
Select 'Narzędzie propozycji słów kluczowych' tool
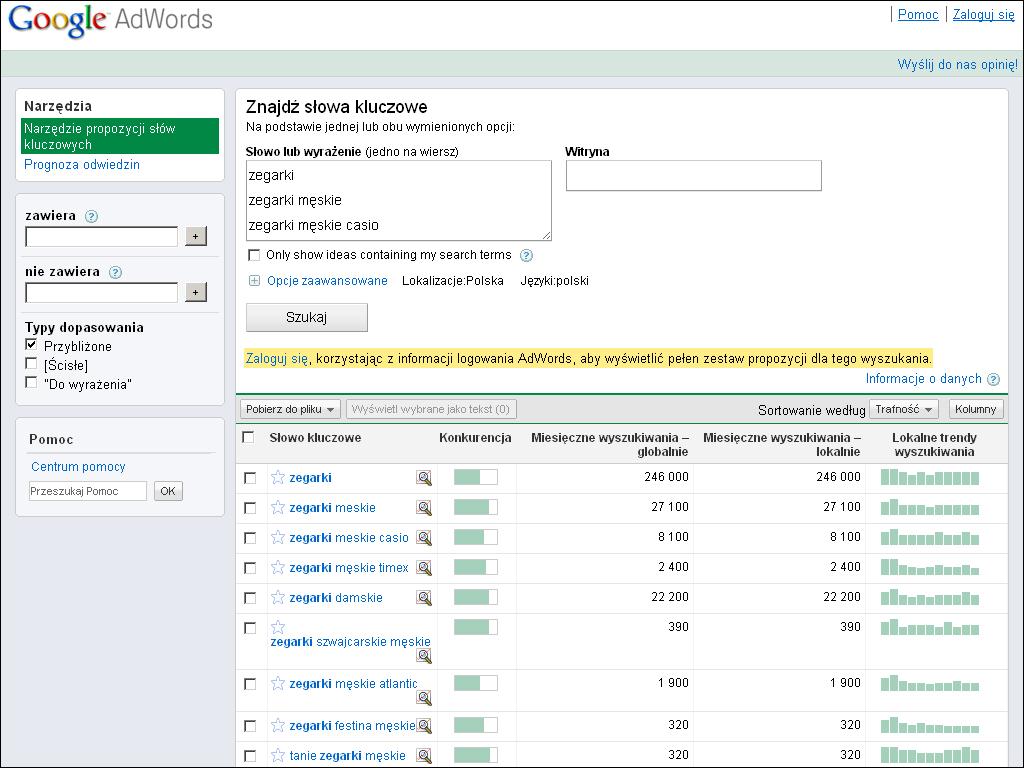(x=120, y=136)
